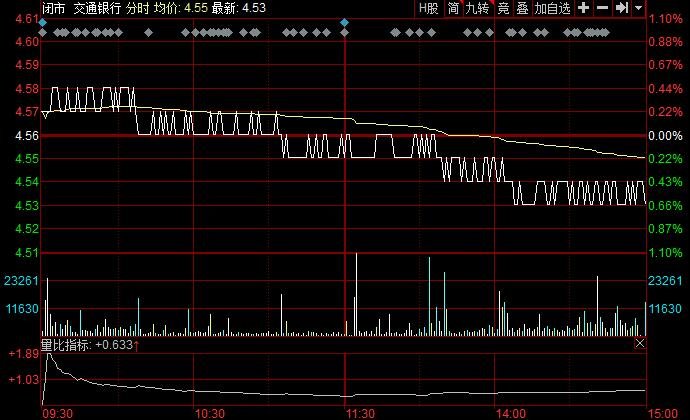The height and width of the screenshot is (420, 690).
Task: Open the toolbar dropdown triangle
Action: pyautogui.click(x=639, y=8)
